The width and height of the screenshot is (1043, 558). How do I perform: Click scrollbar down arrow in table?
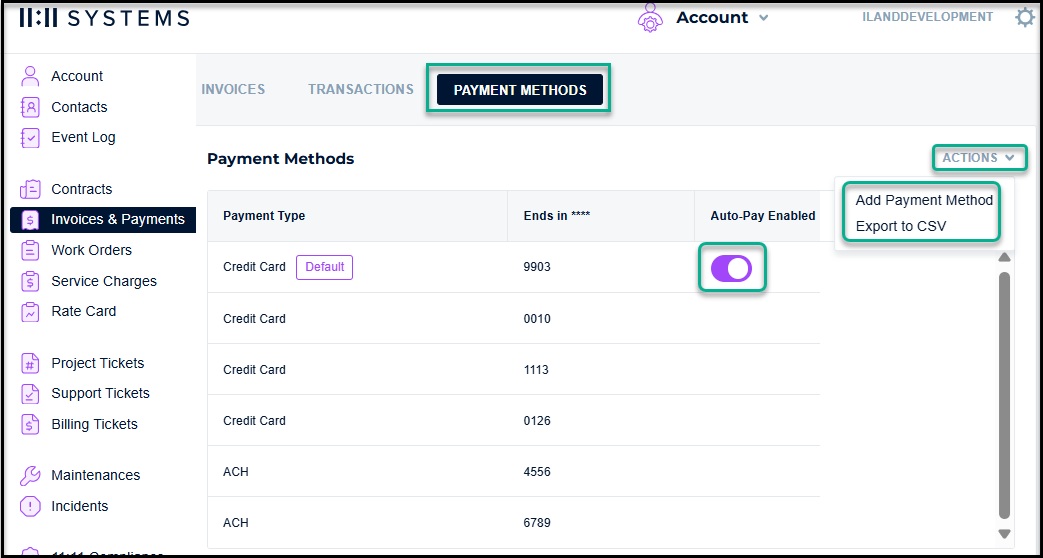pos(1004,533)
